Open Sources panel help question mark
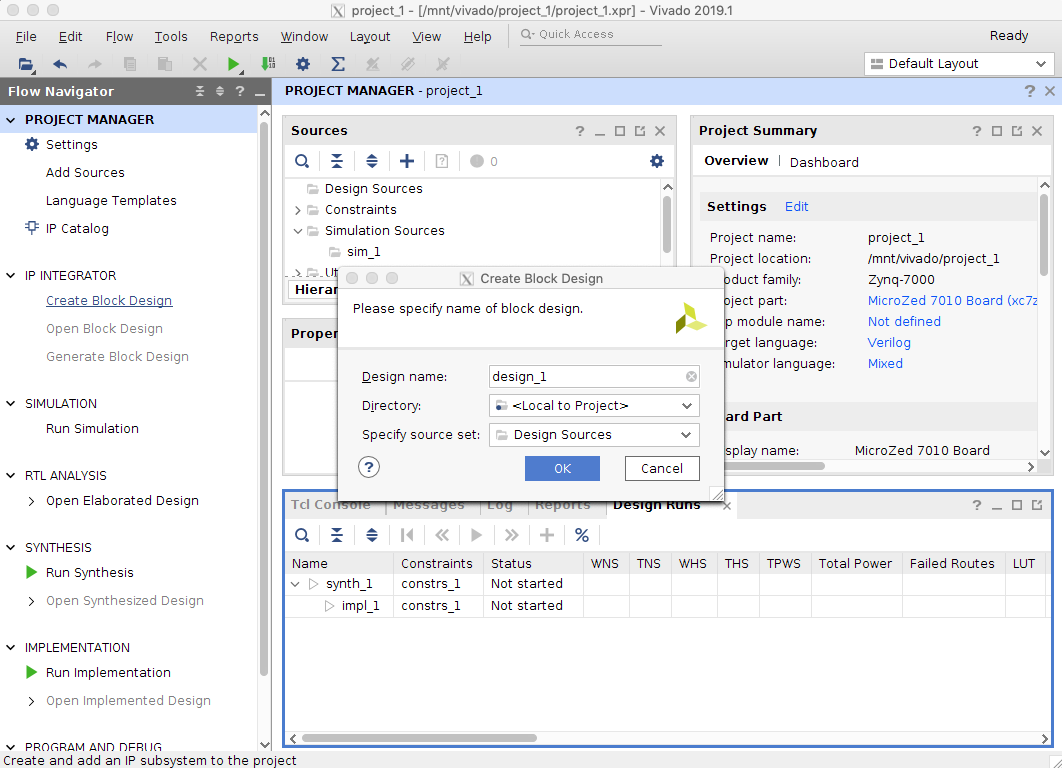This screenshot has height=768, width=1062. (580, 131)
